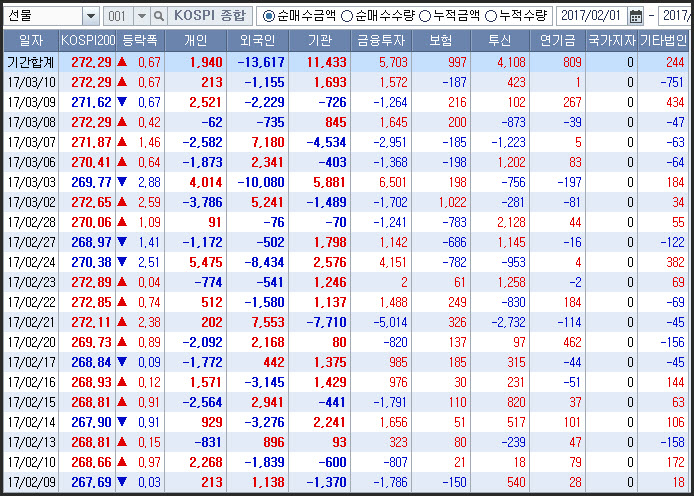The height and width of the screenshot is (496, 694).
Task: Select the 누적금액 radio button
Action: (424, 16)
